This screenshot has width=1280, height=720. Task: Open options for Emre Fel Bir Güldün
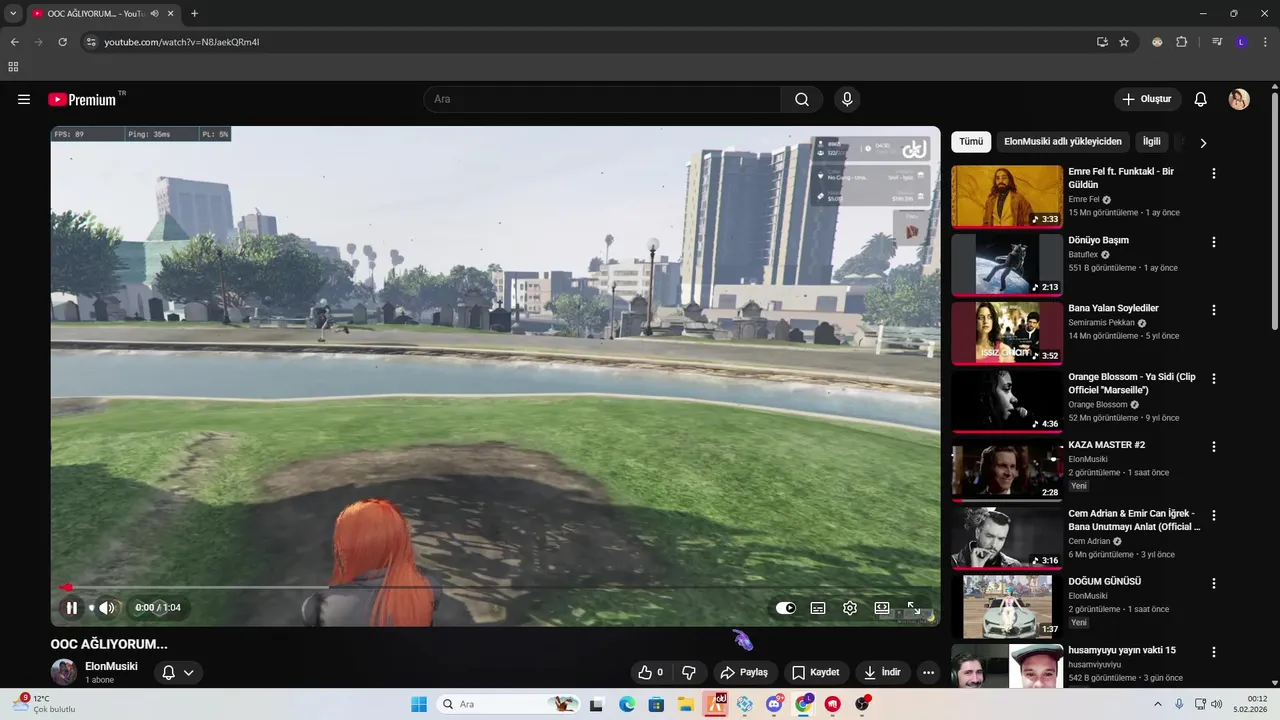pyautogui.click(x=1214, y=174)
